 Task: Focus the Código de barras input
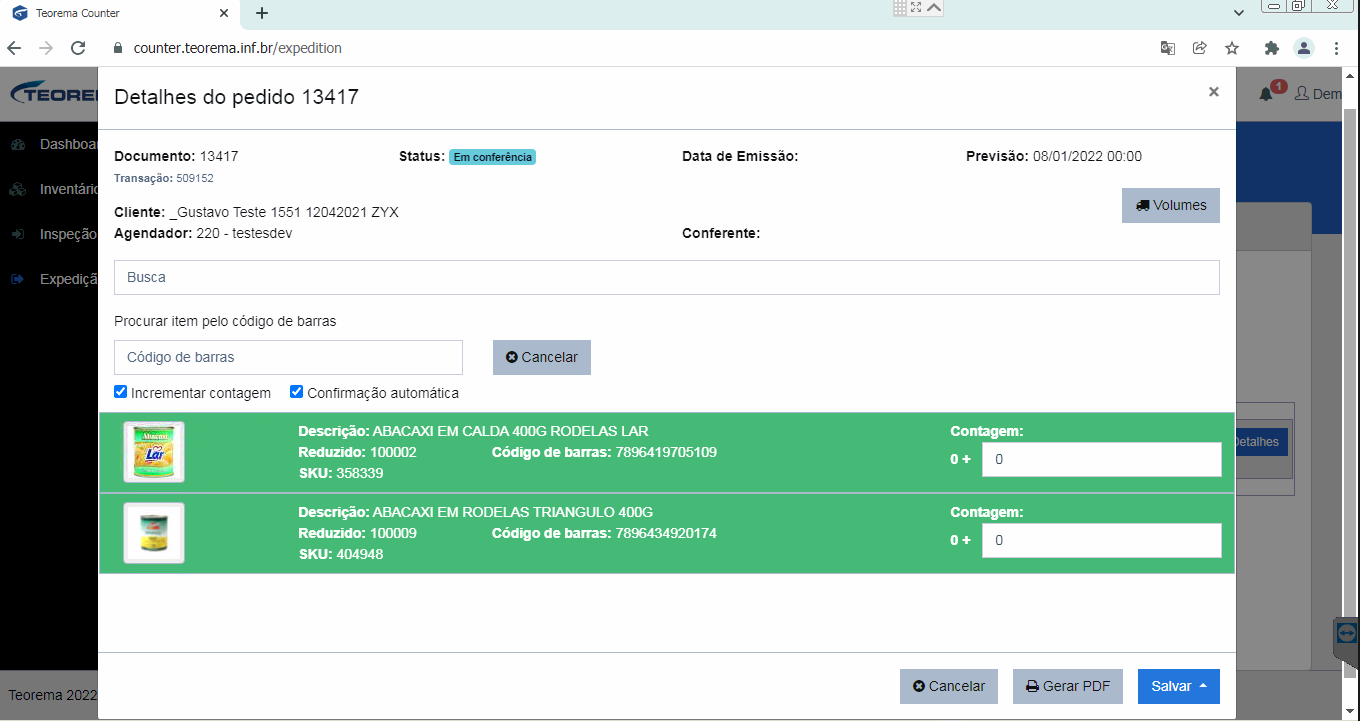[288, 357]
